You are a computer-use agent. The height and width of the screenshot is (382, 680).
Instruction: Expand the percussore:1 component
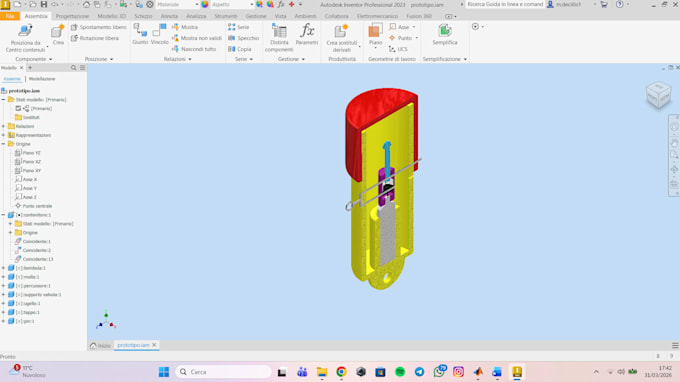click(x=3, y=286)
